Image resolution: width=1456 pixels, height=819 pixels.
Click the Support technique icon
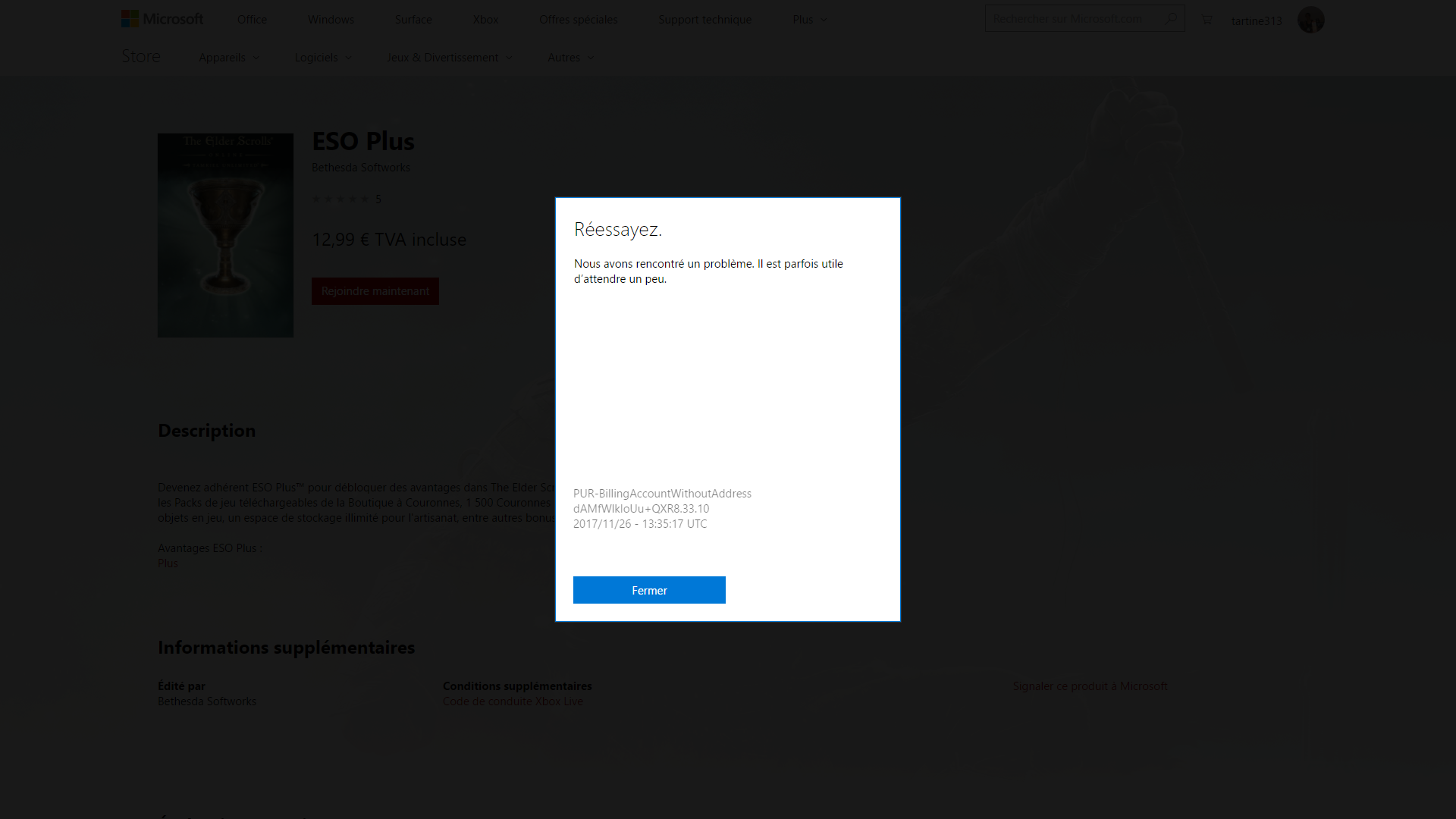tap(705, 19)
